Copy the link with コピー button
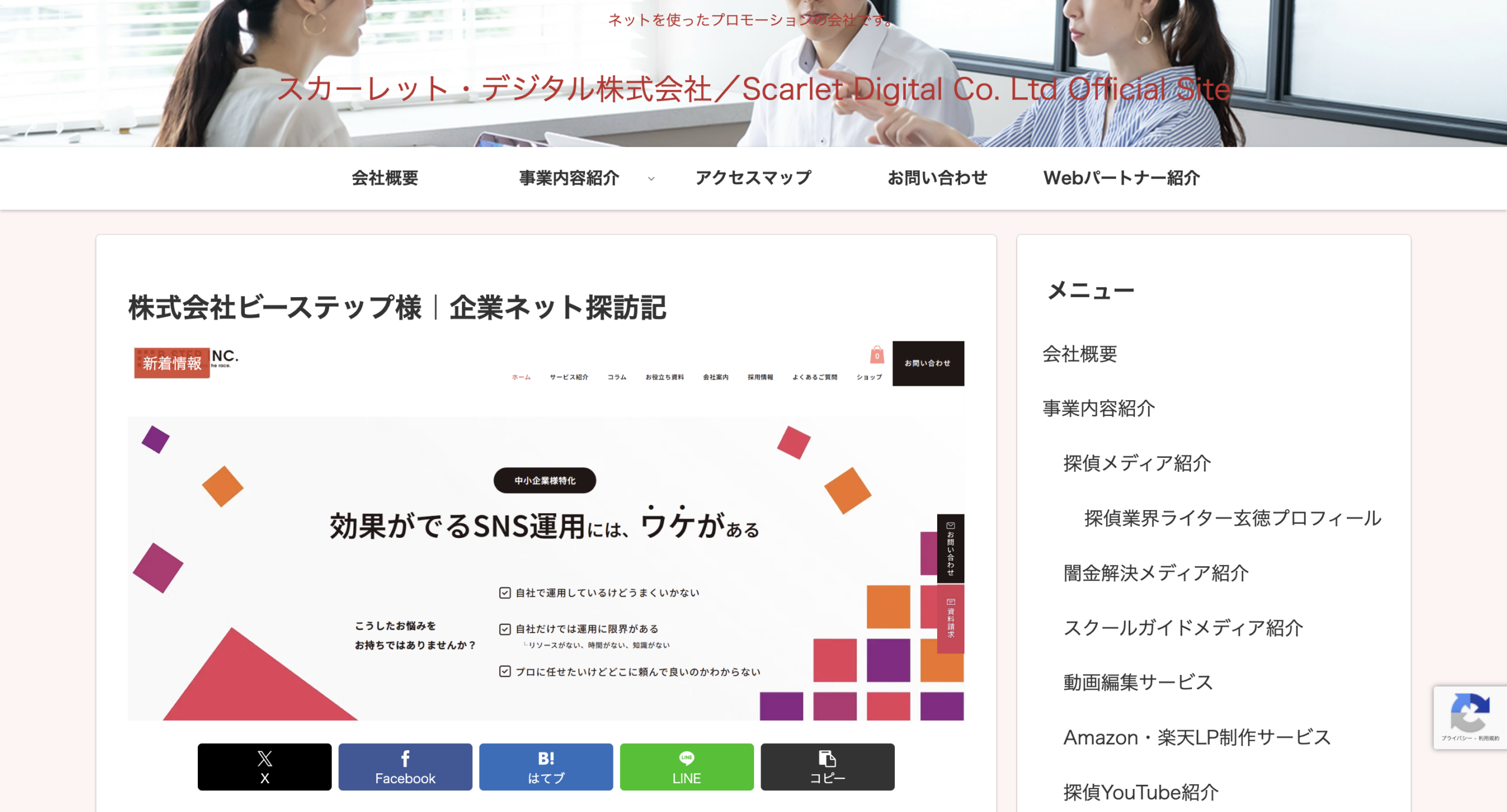This screenshot has height=812, width=1507. click(827, 767)
